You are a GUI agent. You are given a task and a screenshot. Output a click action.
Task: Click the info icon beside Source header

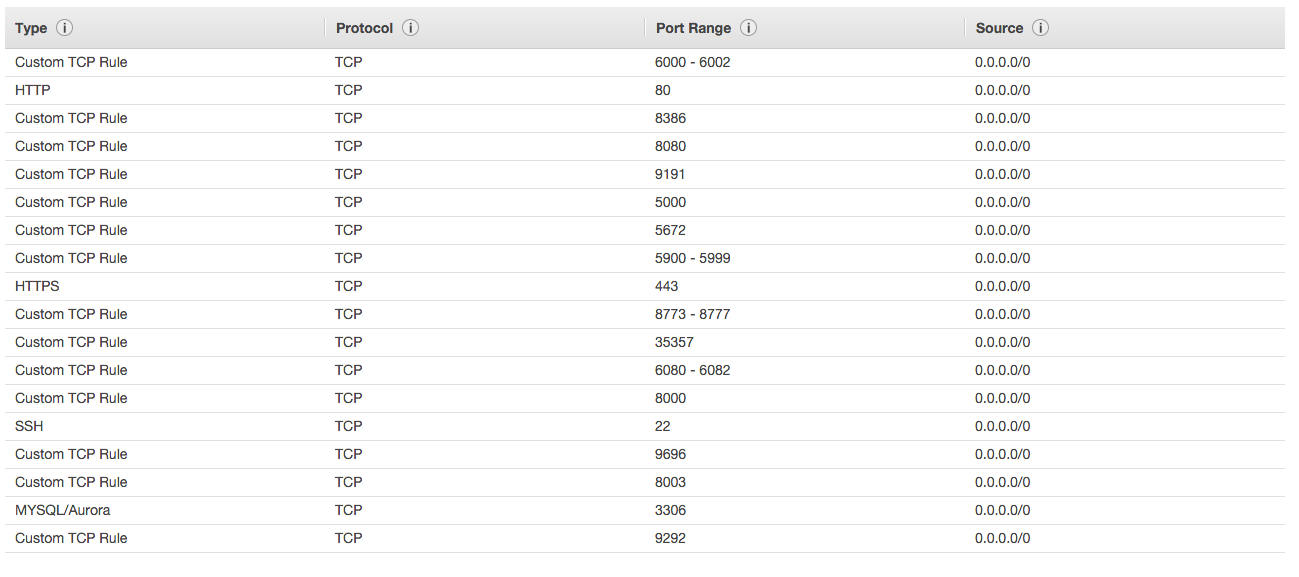[x=1040, y=28]
